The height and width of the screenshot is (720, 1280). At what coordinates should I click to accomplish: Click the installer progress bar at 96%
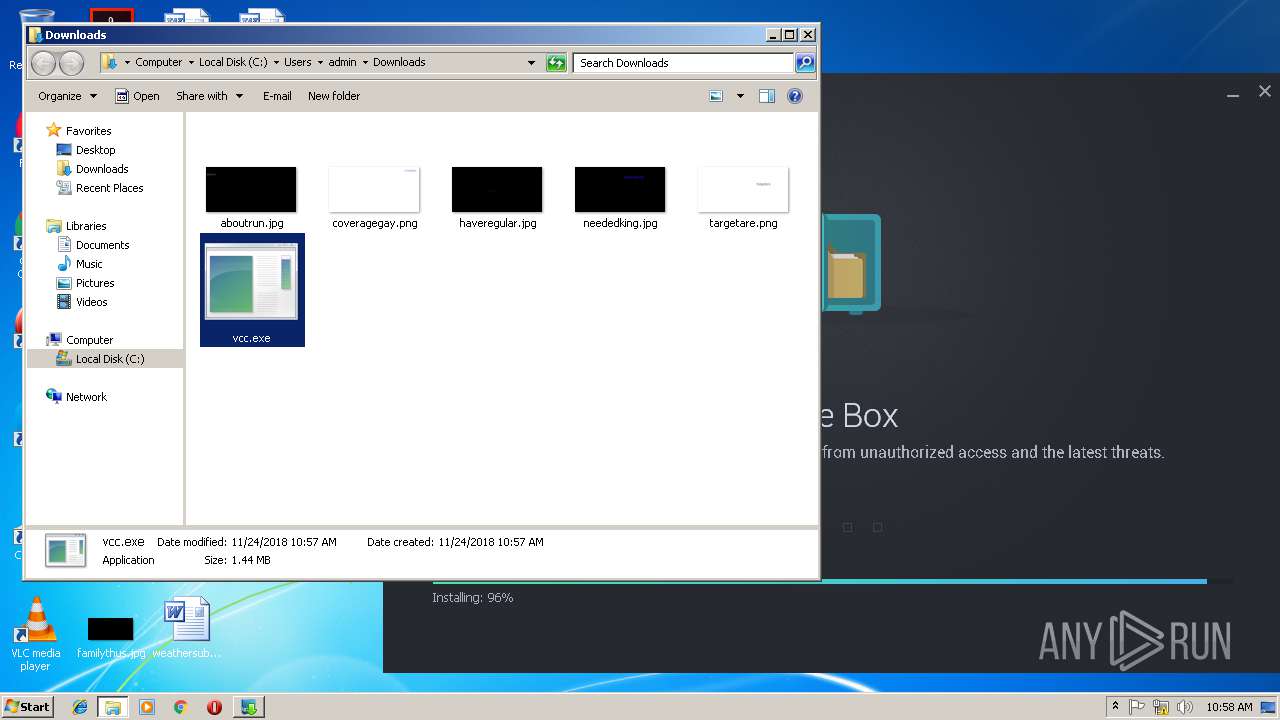(832, 581)
